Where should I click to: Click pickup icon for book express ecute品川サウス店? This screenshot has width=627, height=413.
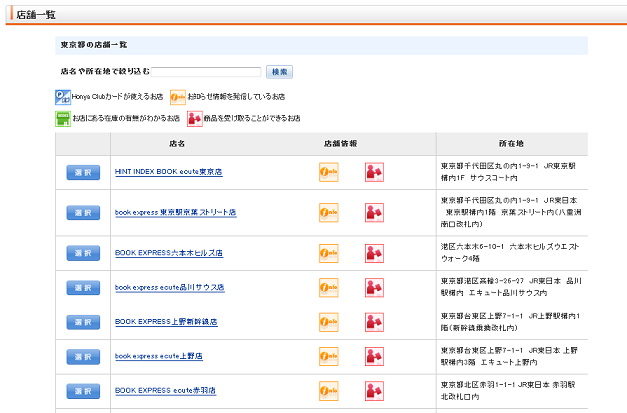[x=374, y=288]
